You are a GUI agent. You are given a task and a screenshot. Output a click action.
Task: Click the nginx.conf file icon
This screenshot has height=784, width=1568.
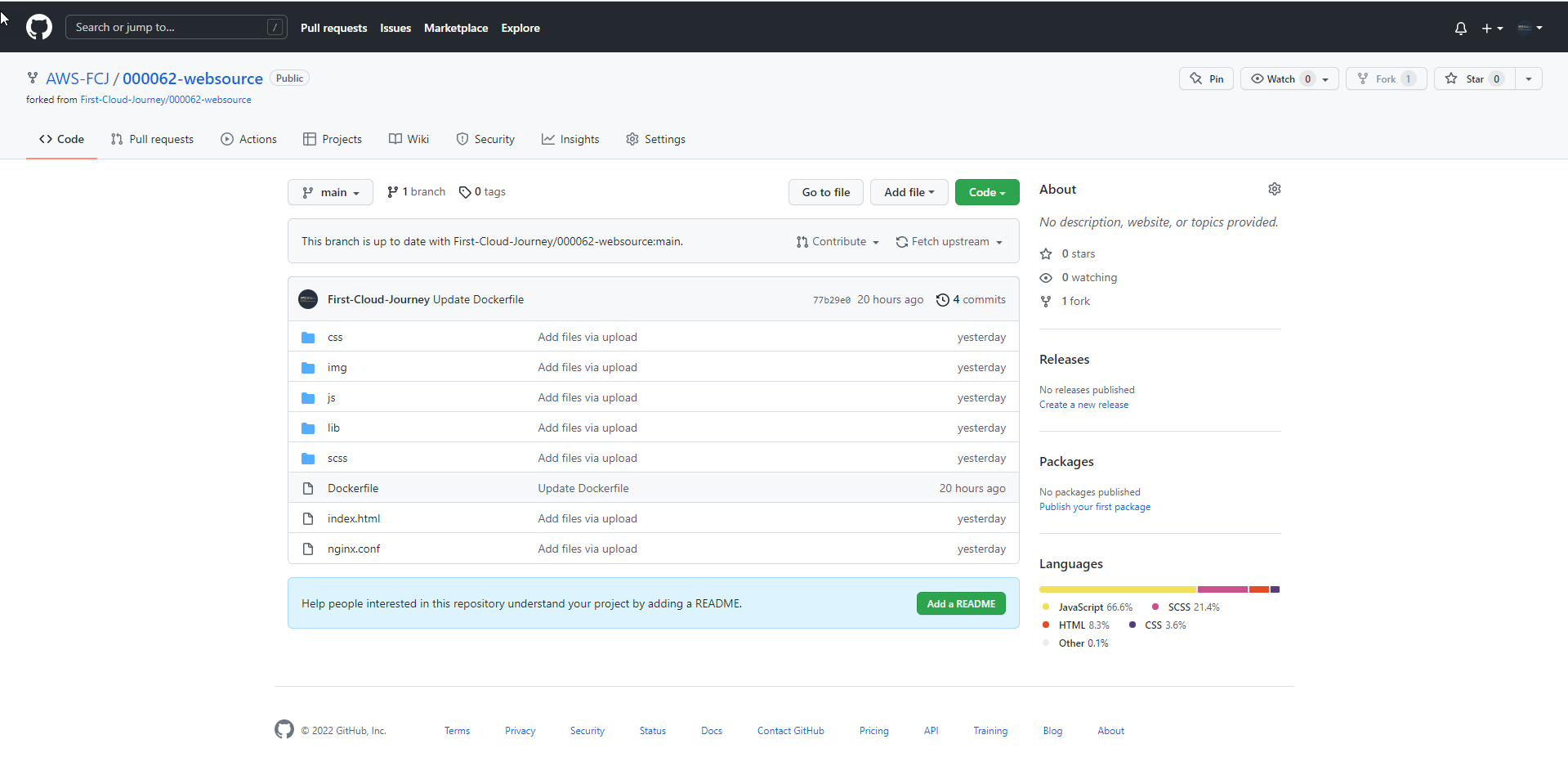click(x=308, y=549)
